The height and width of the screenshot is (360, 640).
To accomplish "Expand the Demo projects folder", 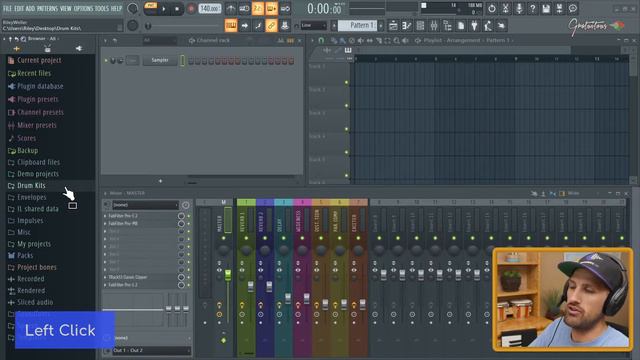I will [38, 174].
